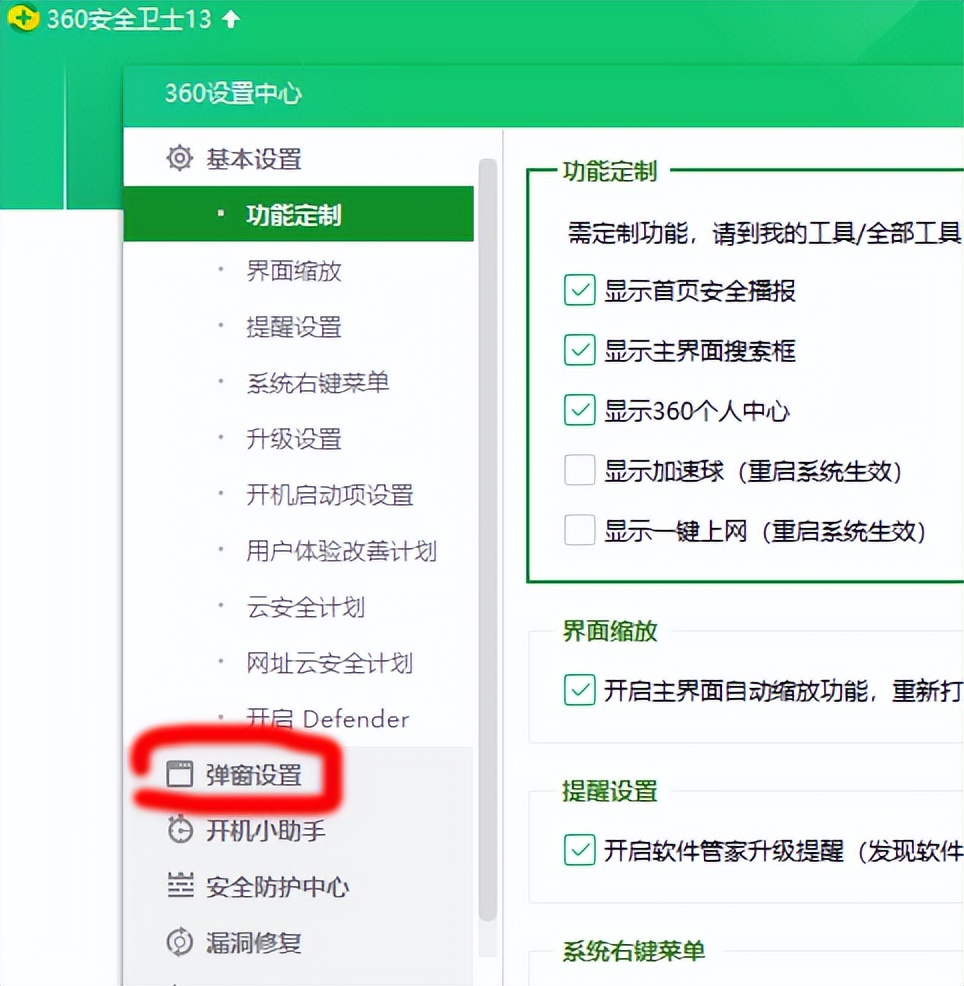Click the 安全防护中心 shield icon
964x986 pixels.
[x=178, y=886]
